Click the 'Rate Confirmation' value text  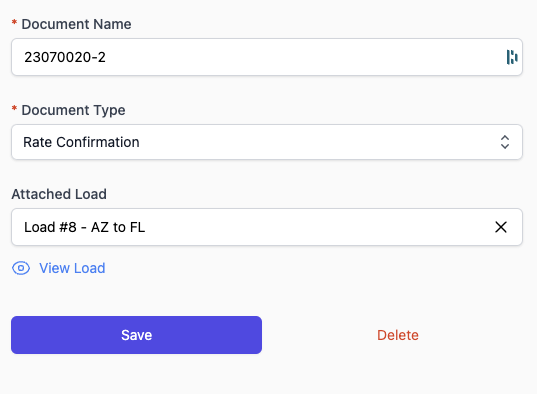pos(81,142)
